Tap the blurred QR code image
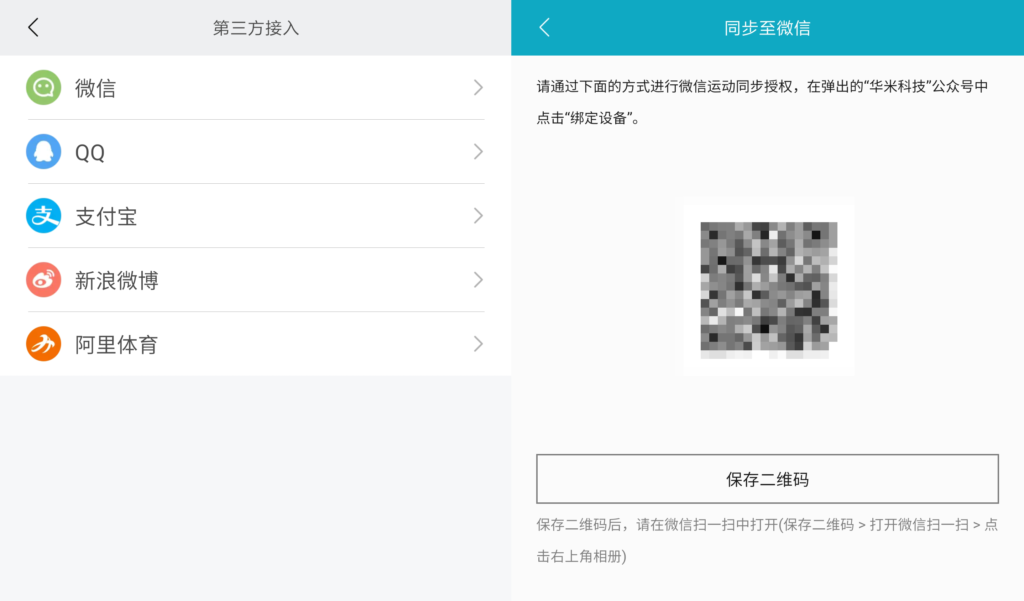The image size is (1024, 601). click(x=769, y=290)
